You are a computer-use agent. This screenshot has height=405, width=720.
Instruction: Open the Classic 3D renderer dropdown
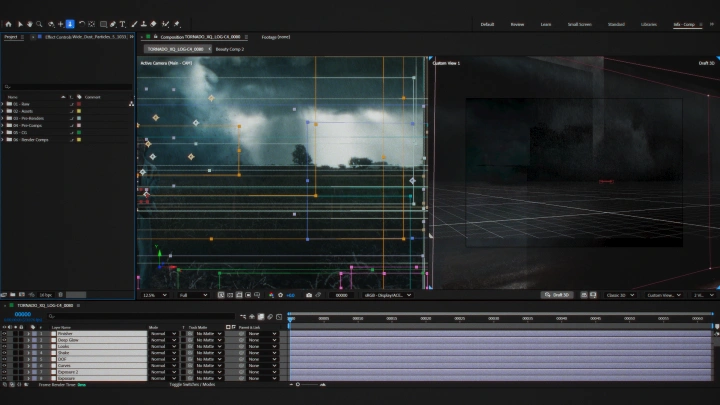point(621,295)
